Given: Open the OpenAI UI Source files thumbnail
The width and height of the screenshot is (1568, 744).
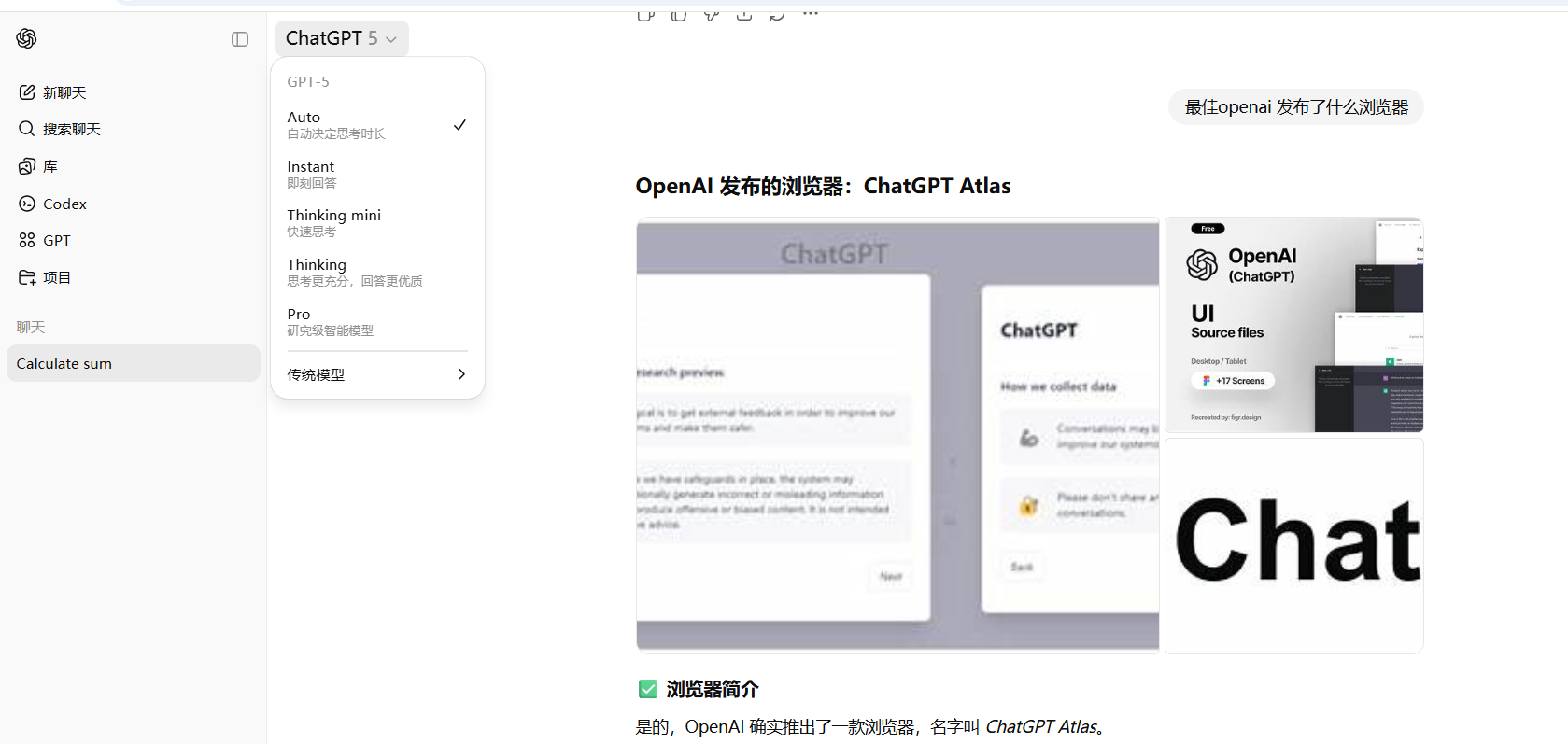Looking at the screenshot, I should [1293, 325].
